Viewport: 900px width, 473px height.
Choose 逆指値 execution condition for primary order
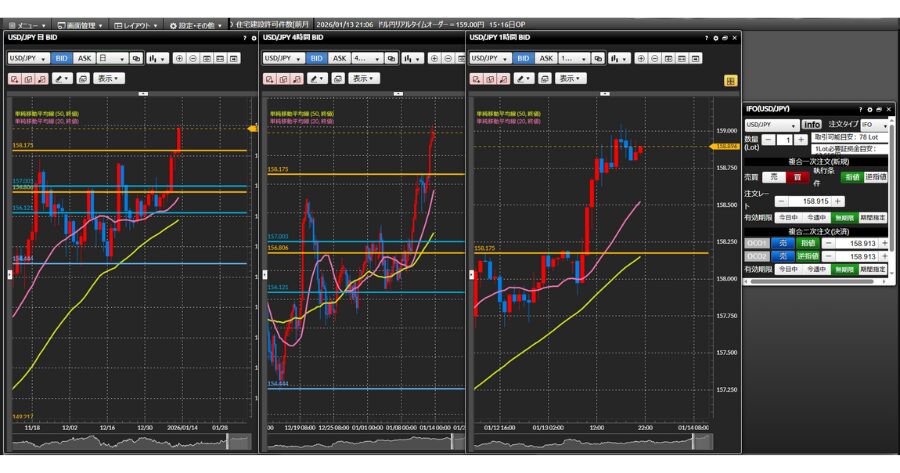(x=874, y=177)
